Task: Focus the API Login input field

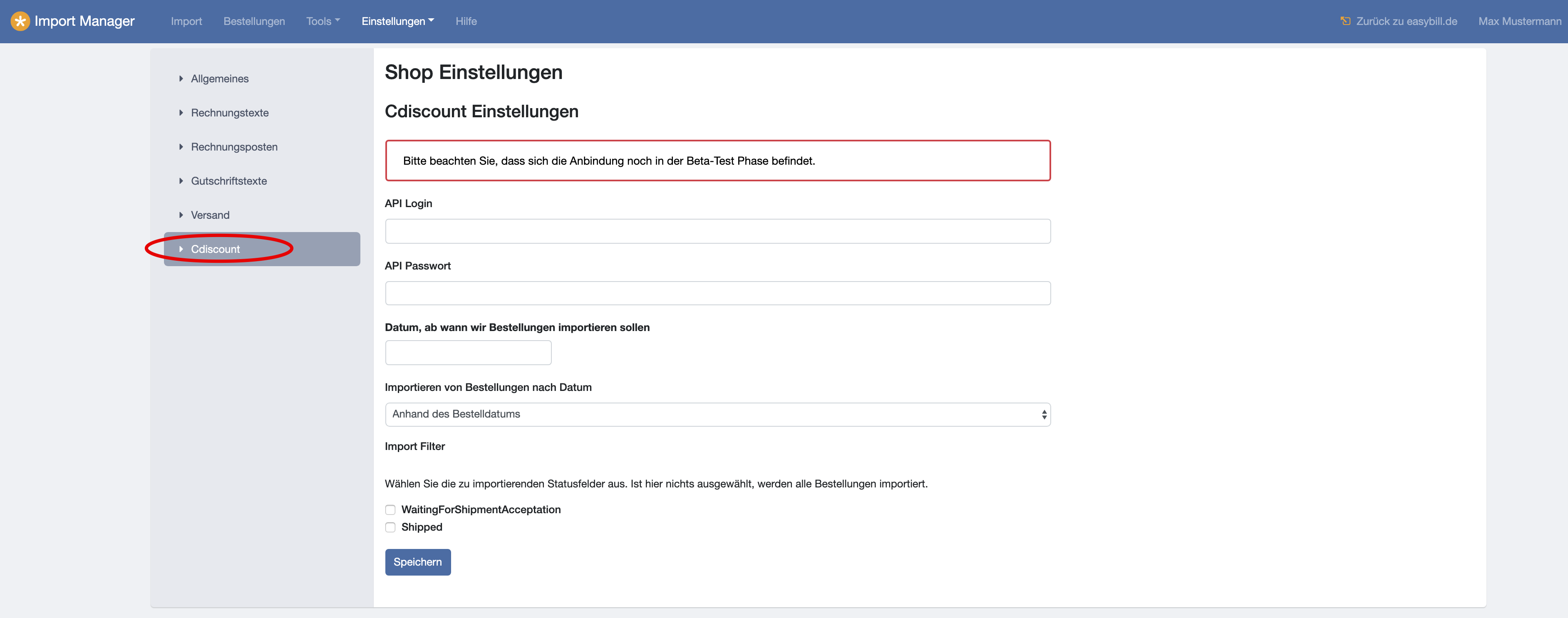Action: pyautogui.click(x=718, y=231)
